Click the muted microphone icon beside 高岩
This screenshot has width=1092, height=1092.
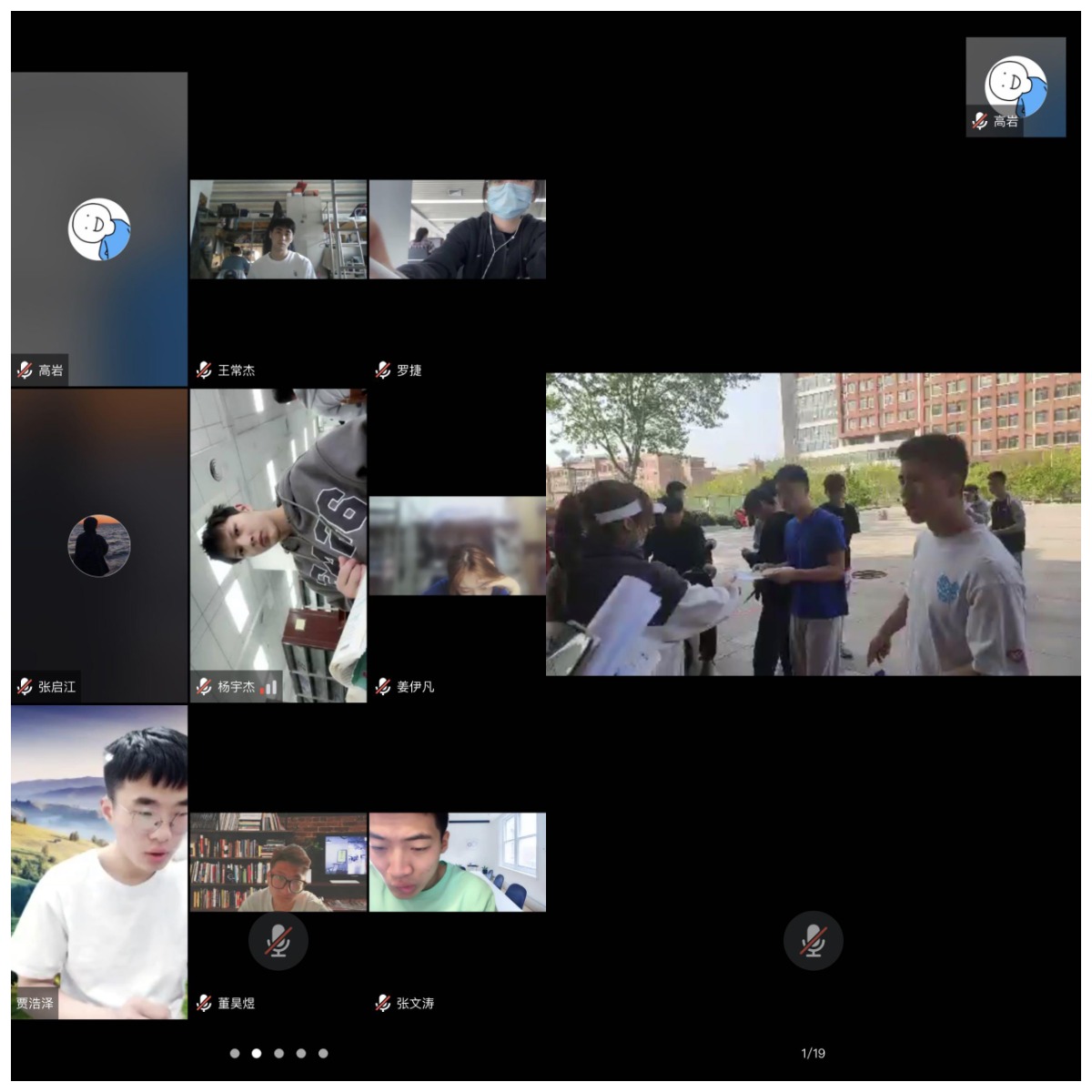click(x=23, y=369)
